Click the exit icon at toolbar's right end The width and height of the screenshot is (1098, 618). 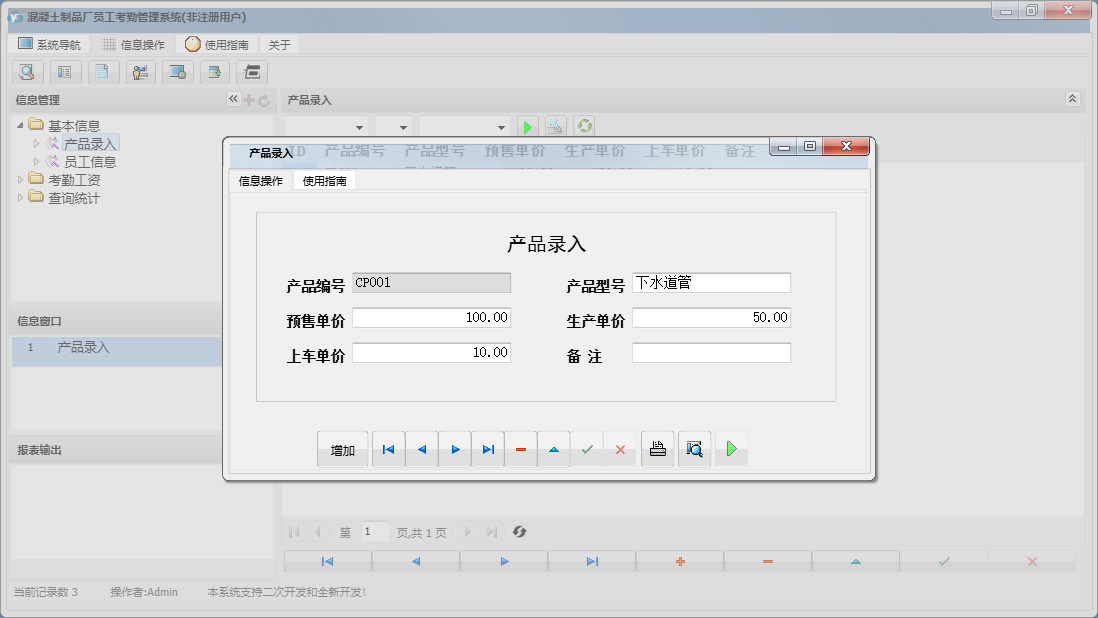[x=253, y=72]
